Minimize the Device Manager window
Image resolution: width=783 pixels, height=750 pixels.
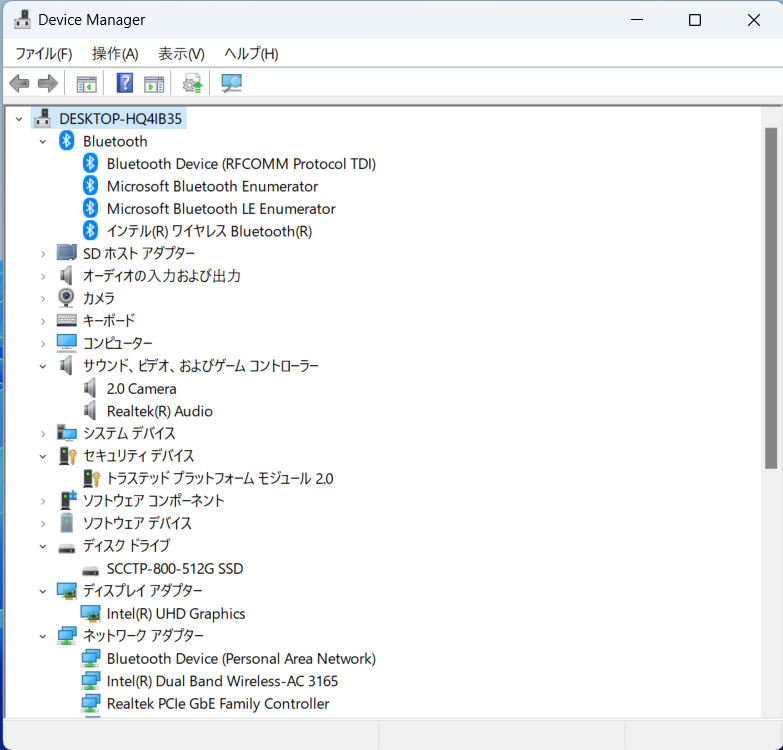[637, 20]
